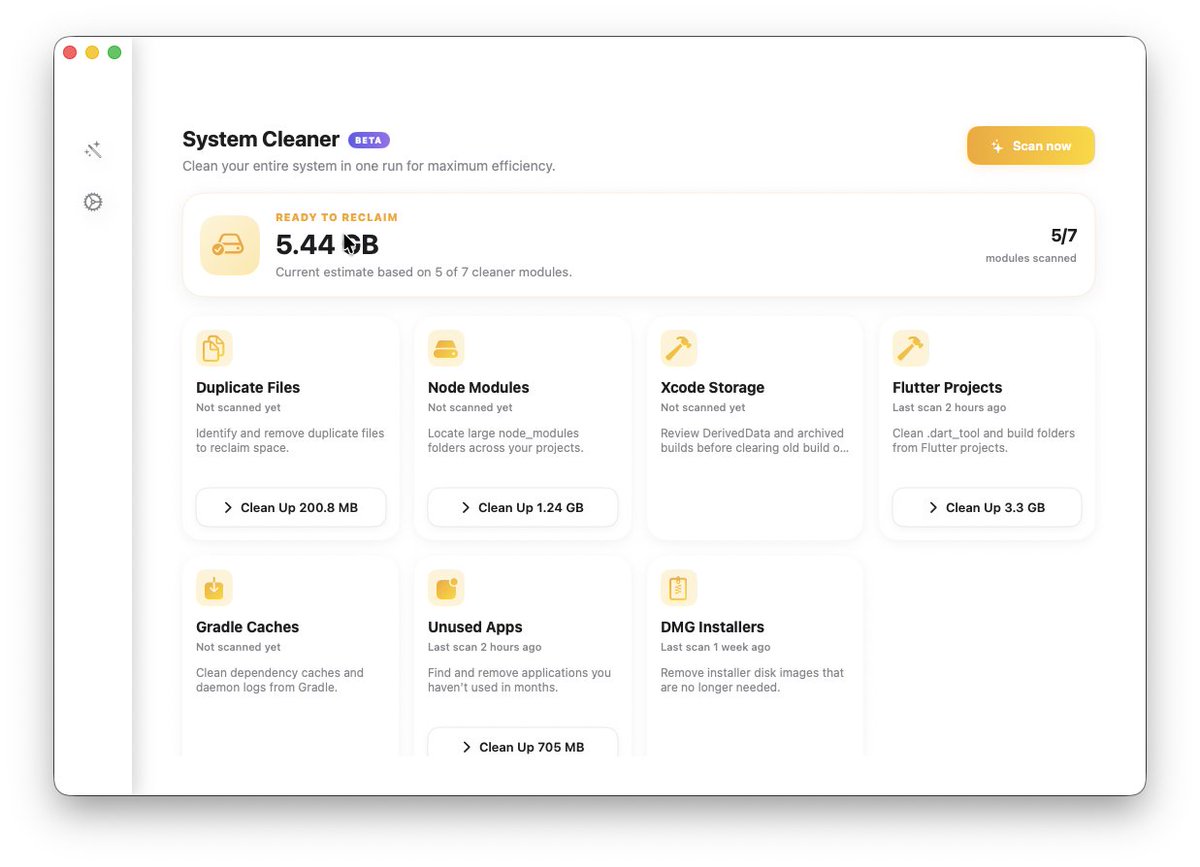Click the green zoom window button
Viewport: 1200px width, 867px height.
pos(115,52)
